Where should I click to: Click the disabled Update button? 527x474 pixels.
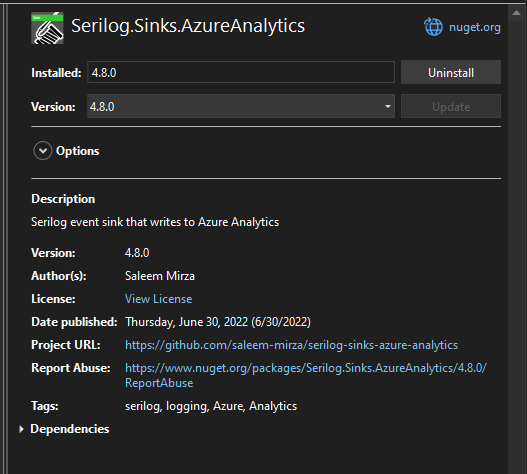click(451, 107)
